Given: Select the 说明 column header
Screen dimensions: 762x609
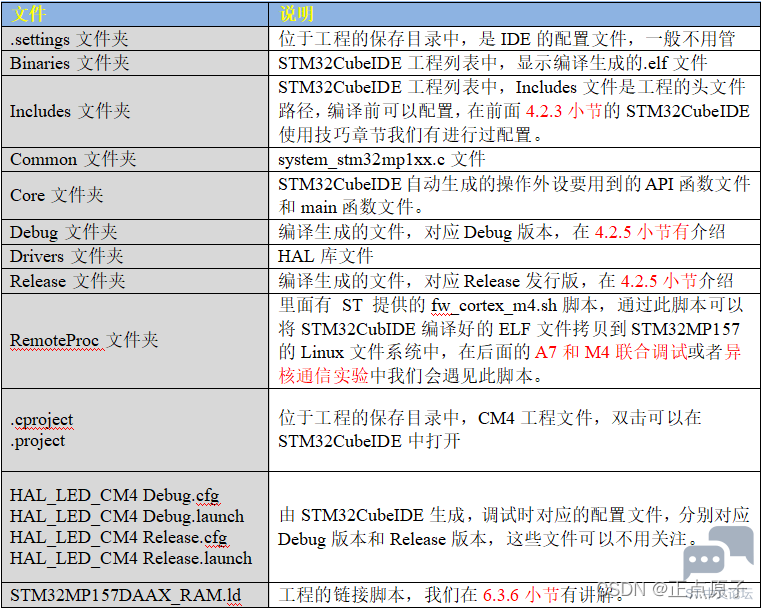Looking at the screenshot, I should click(x=296, y=14).
